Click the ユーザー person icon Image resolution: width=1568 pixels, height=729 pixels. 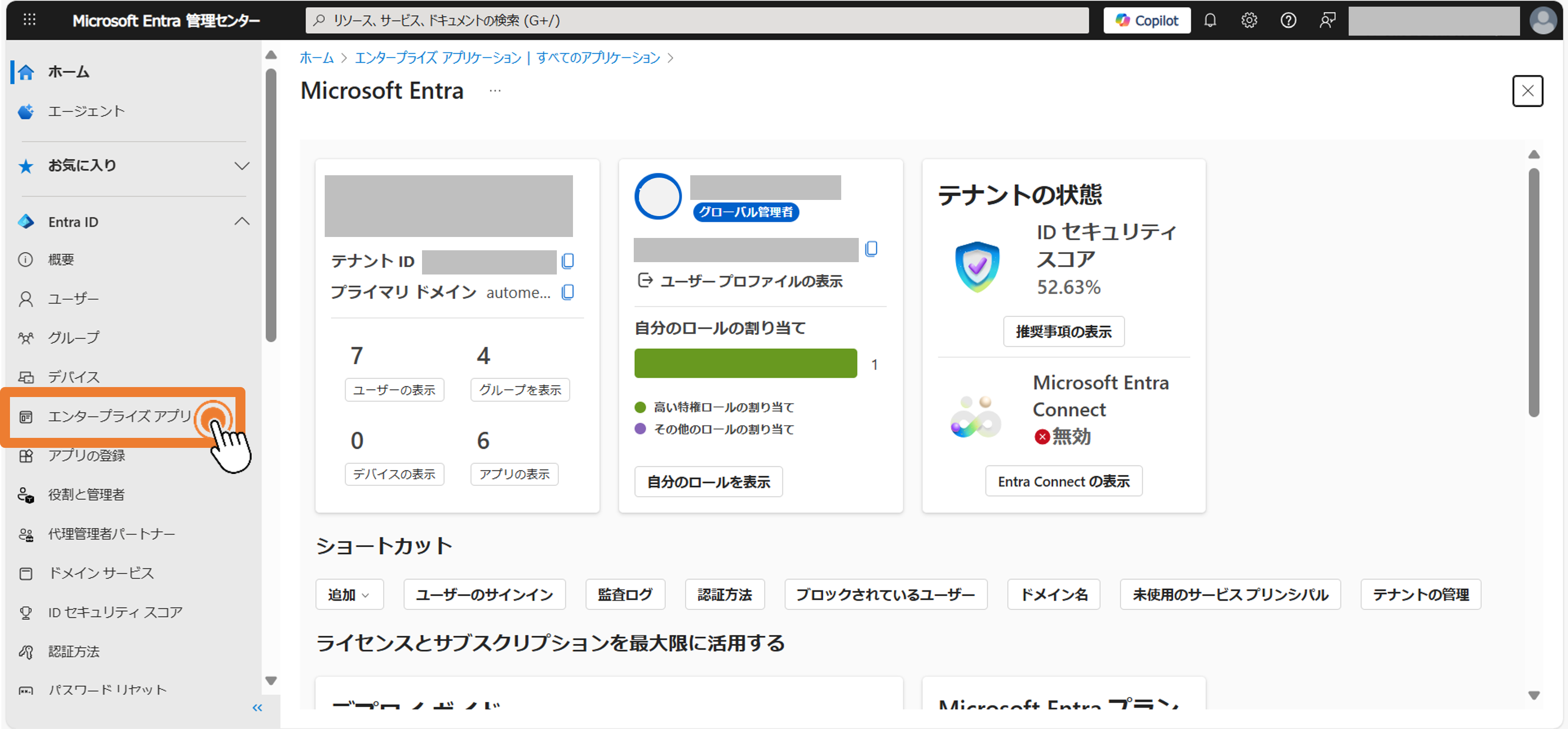pos(26,299)
